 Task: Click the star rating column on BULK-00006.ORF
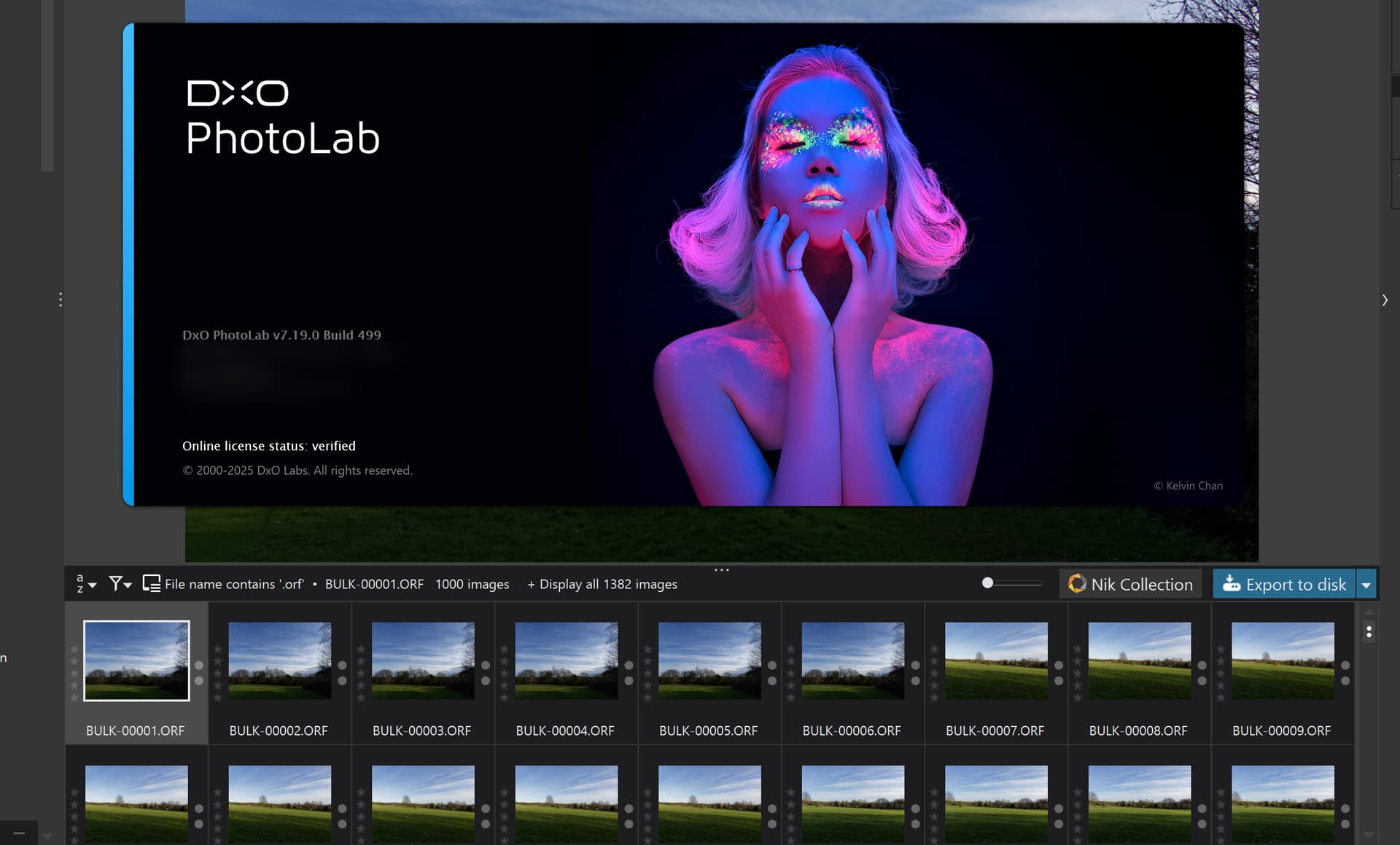point(790,674)
